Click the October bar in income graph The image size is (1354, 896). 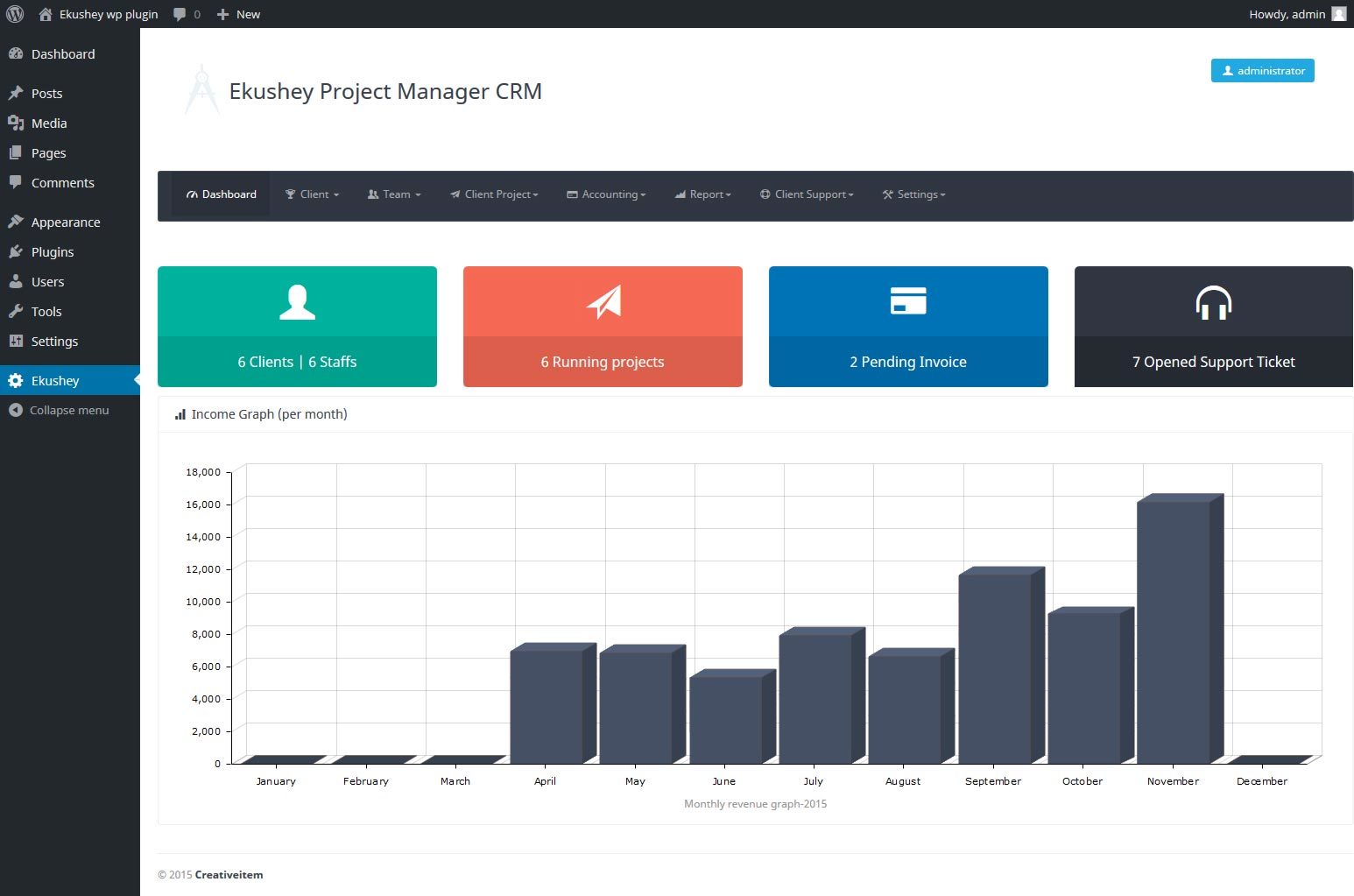(x=1090, y=685)
